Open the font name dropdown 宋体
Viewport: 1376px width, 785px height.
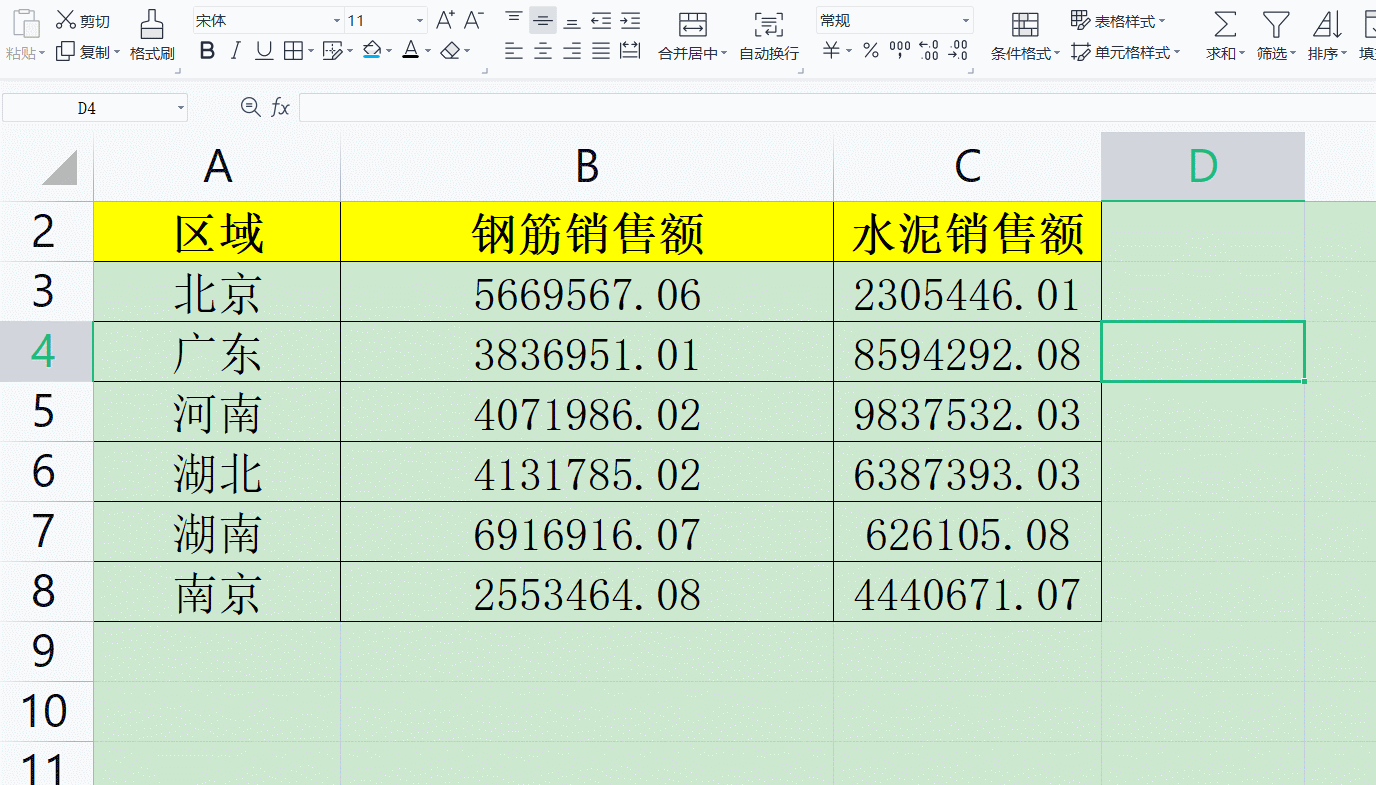click(336, 21)
